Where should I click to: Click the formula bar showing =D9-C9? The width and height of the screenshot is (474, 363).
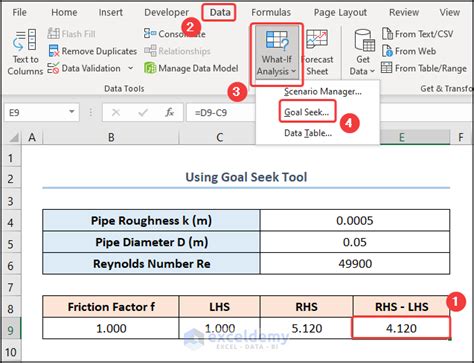click(221, 113)
